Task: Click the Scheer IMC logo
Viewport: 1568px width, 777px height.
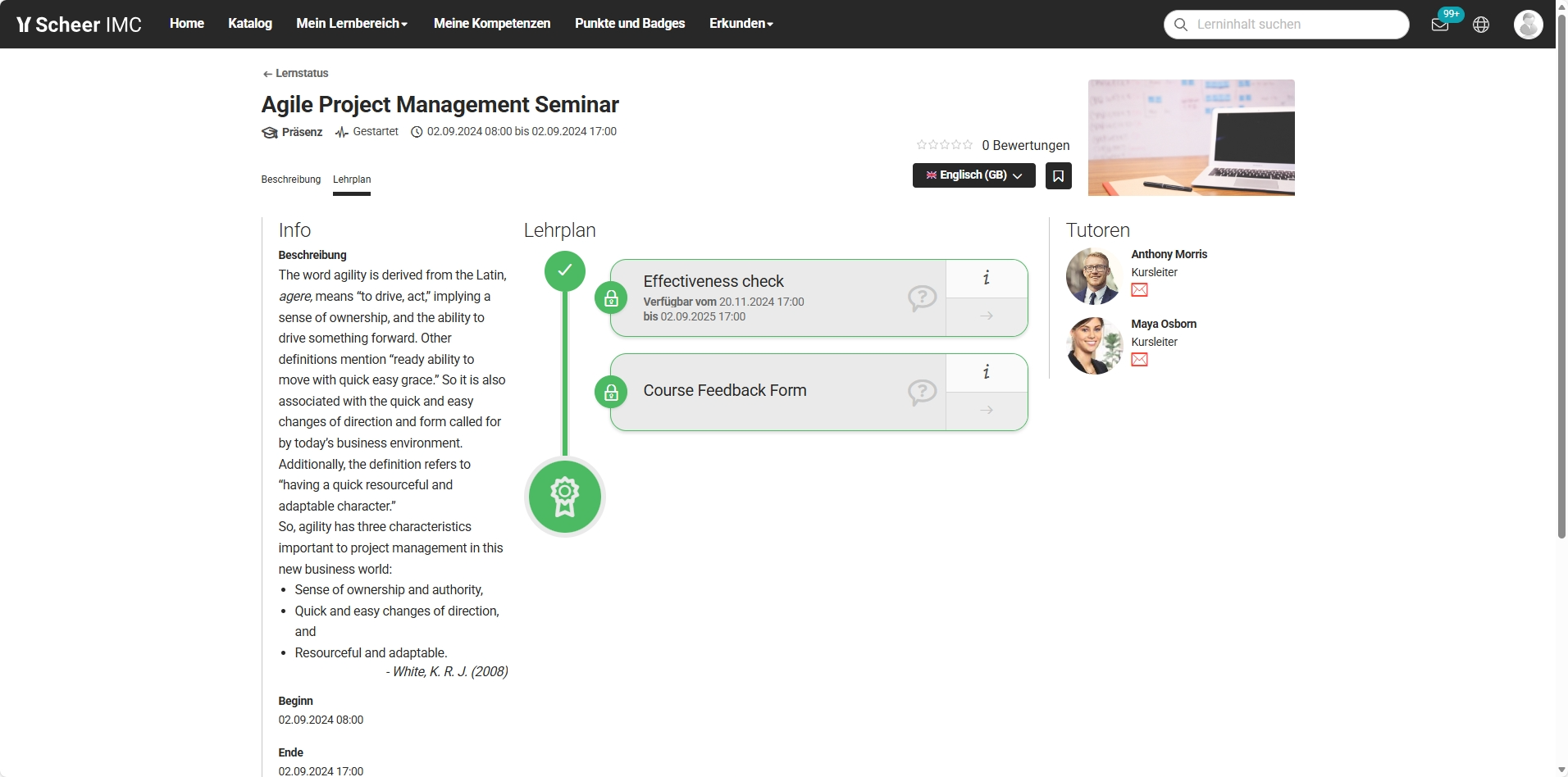Action: click(x=80, y=25)
